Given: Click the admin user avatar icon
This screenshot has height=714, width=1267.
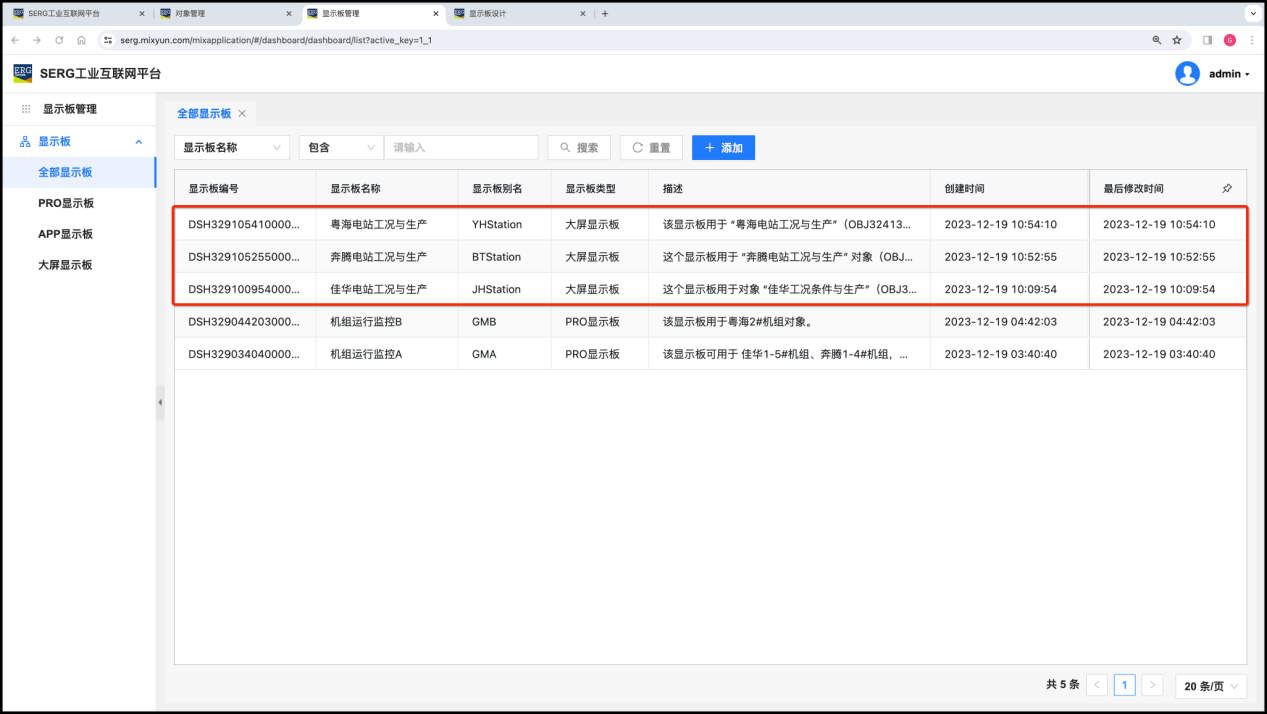Looking at the screenshot, I should tap(1187, 74).
